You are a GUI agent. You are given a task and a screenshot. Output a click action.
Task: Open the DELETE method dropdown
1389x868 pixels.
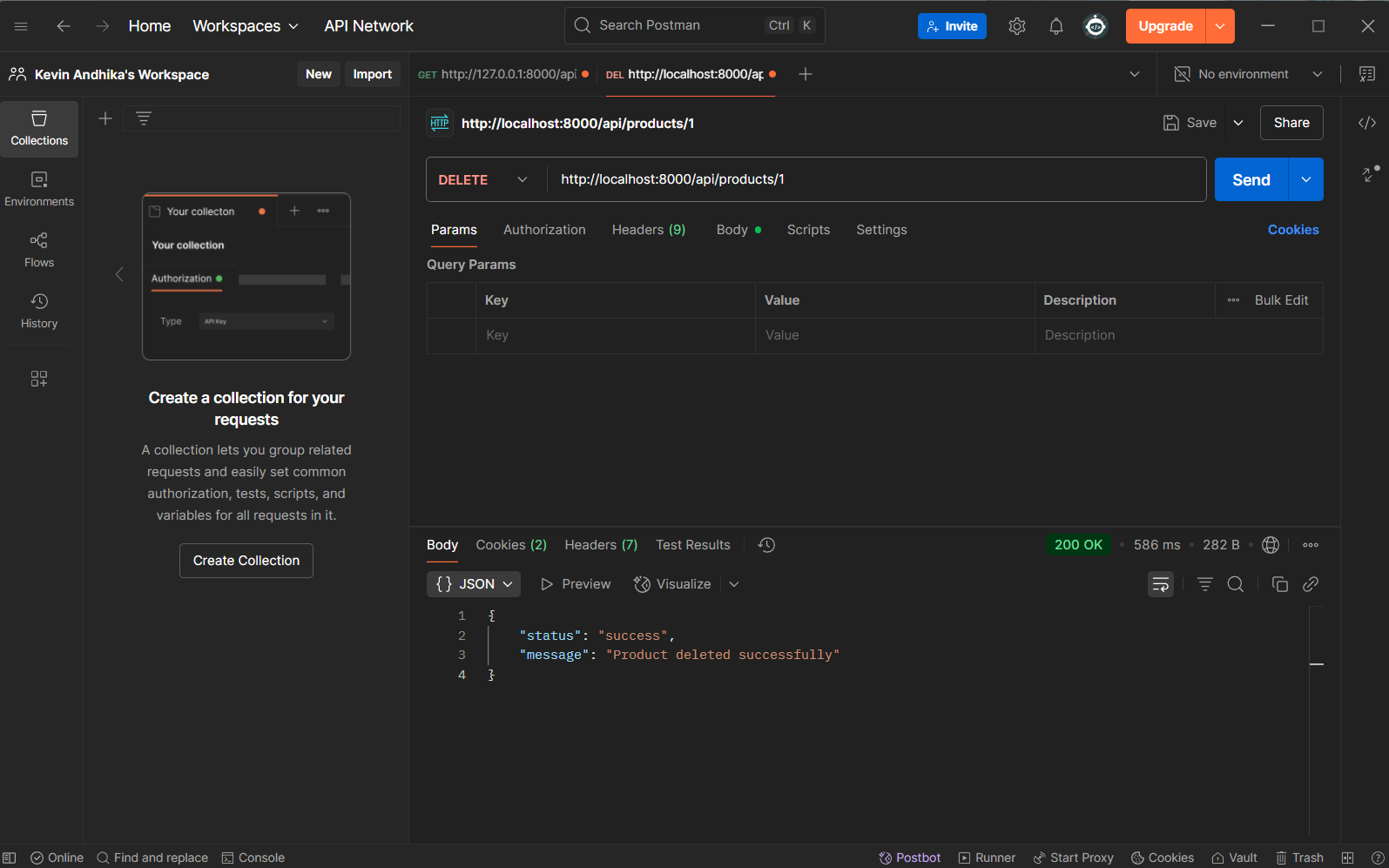(483, 179)
